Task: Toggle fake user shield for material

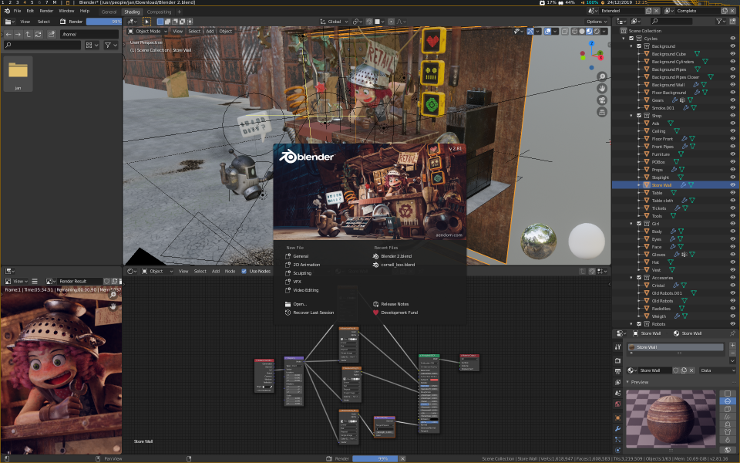Action: (x=677, y=370)
